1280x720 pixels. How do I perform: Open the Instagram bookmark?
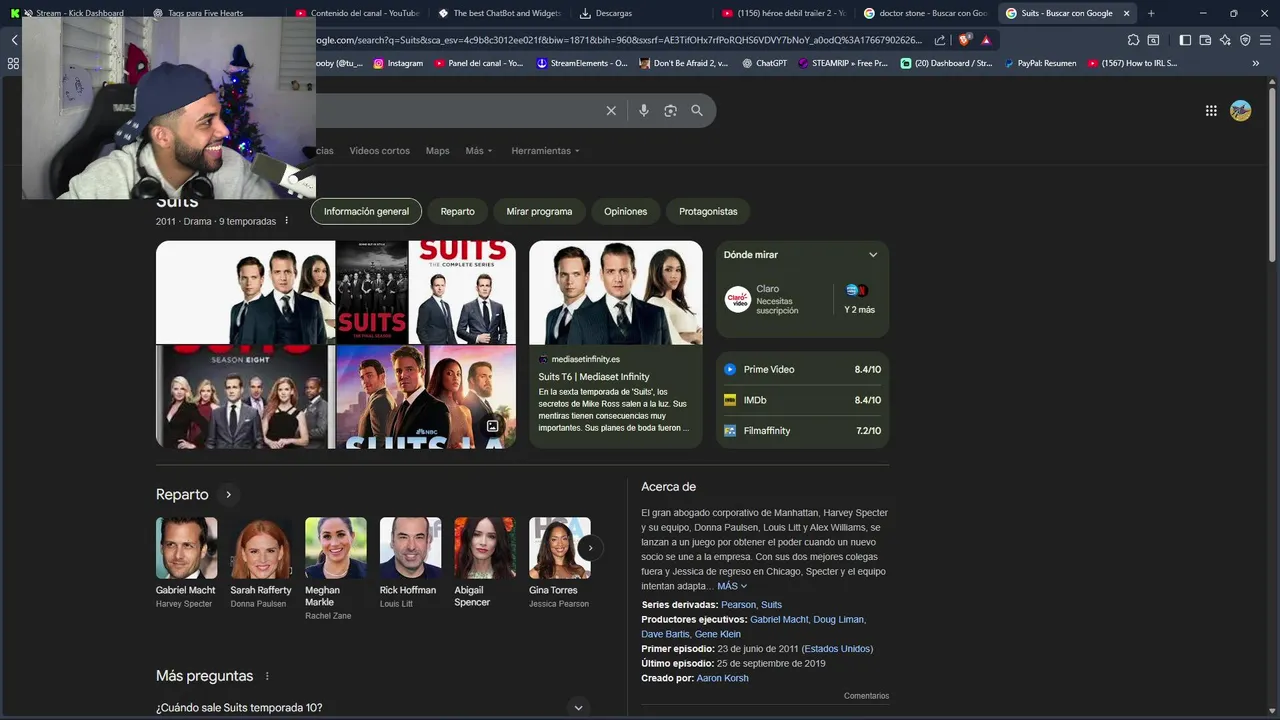pyautogui.click(x=398, y=63)
